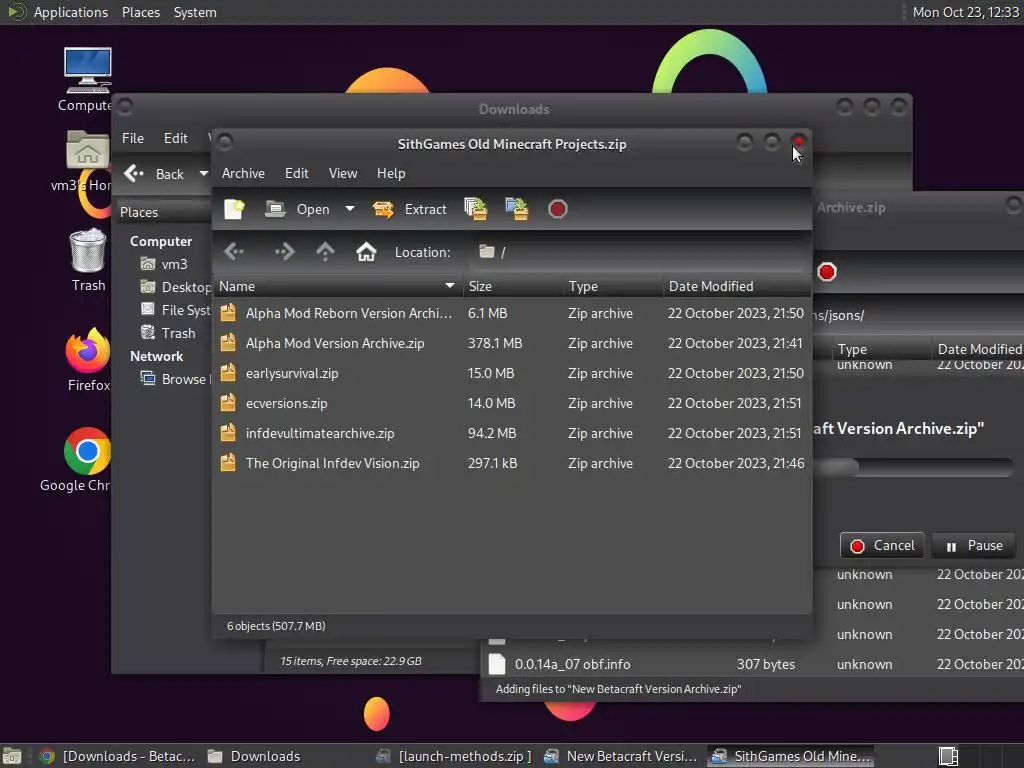The image size is (1024, 768).
Task: Go back to the previous archive location
Action: pos(234,251)
